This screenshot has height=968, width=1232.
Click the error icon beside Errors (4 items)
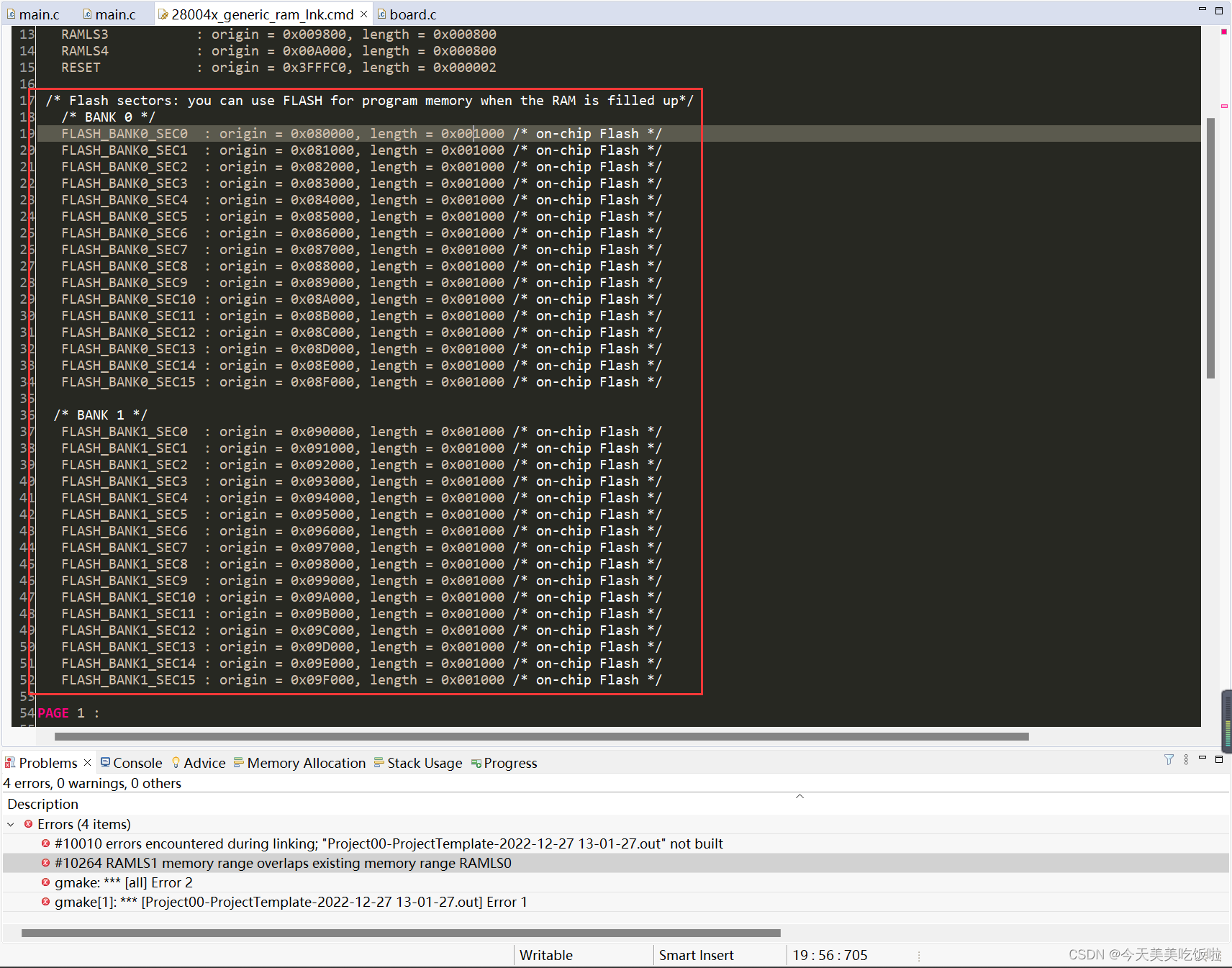click(28, 824)
